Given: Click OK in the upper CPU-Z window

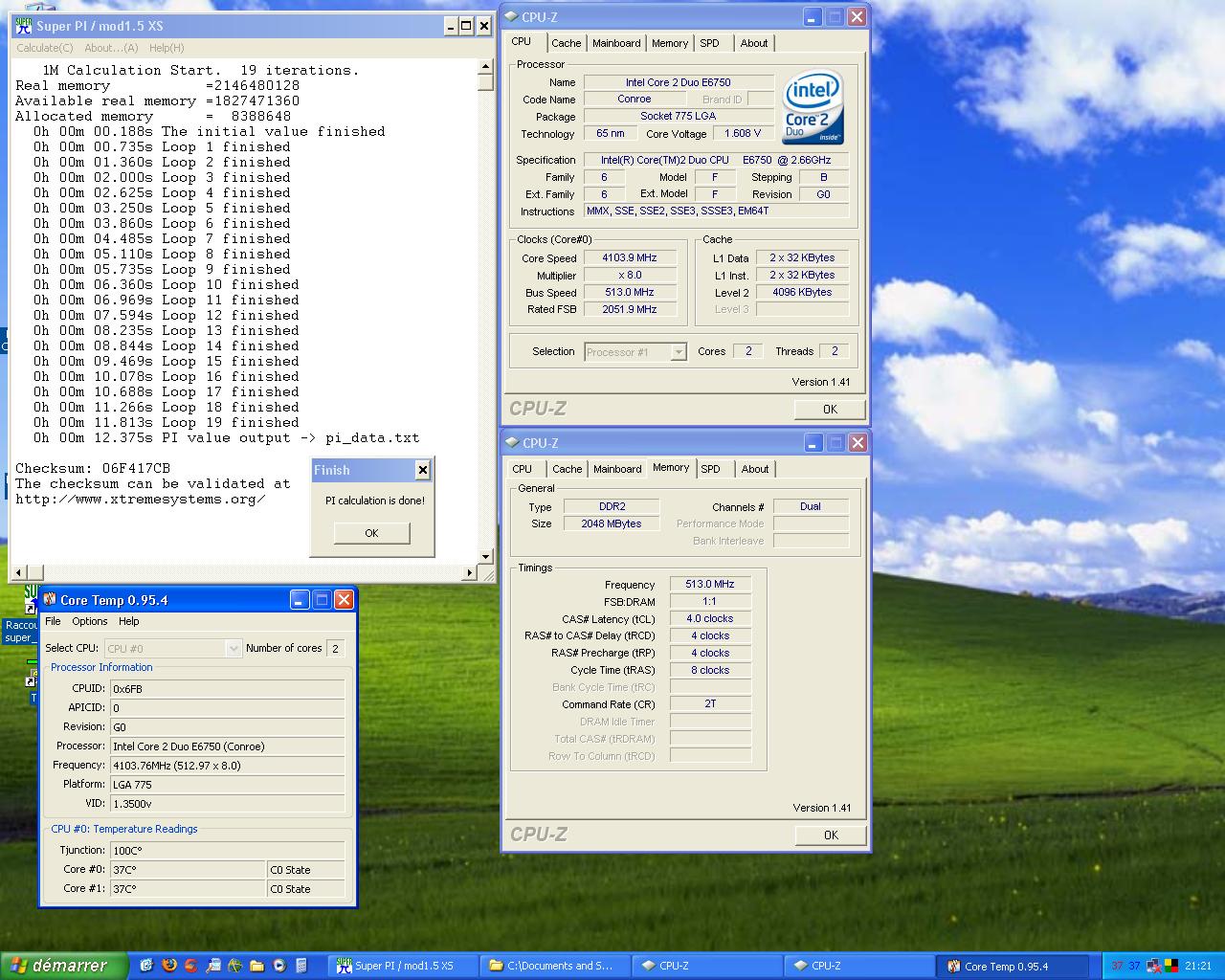Looking at the screenshot, I should click(x=830, y=409).
